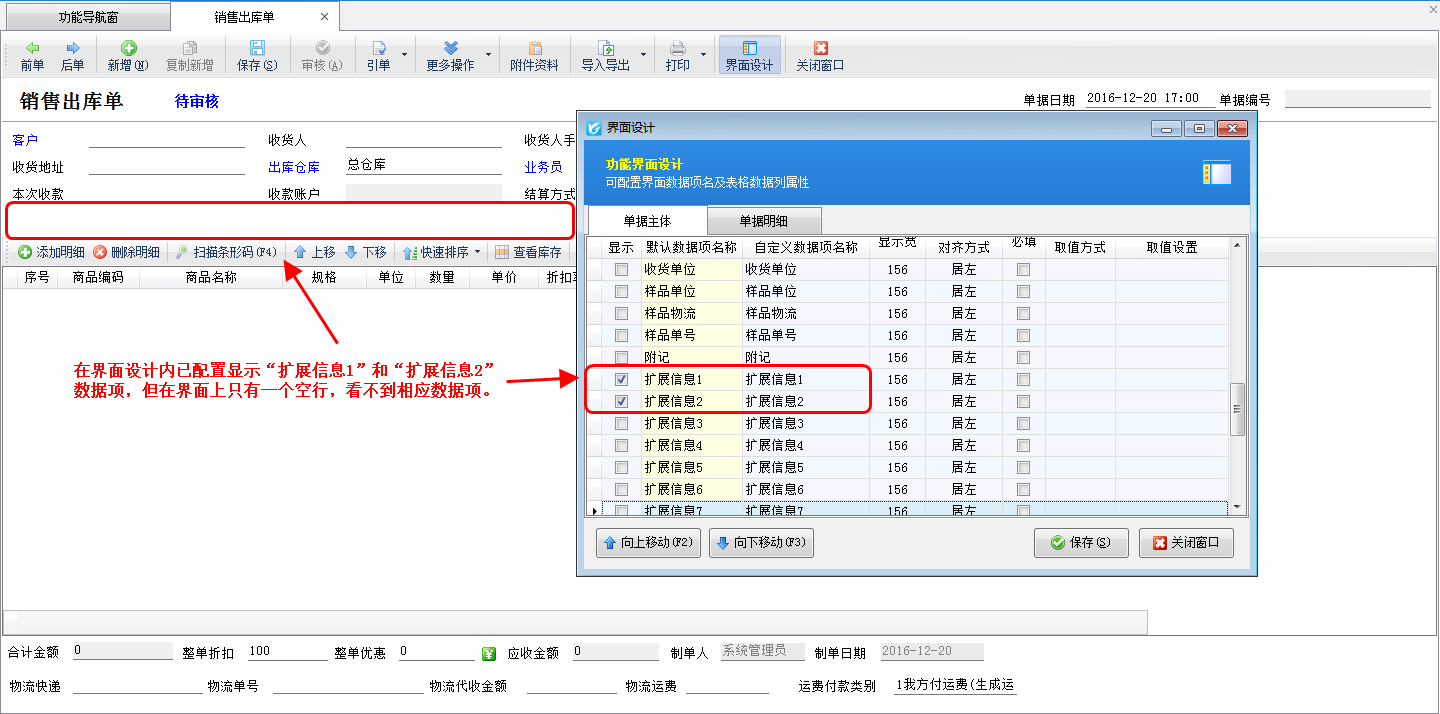Uncheck the 扩展信息2 display checkbox
The image size is (1440, 714).
pyautogui.click(x=622, y=402)
